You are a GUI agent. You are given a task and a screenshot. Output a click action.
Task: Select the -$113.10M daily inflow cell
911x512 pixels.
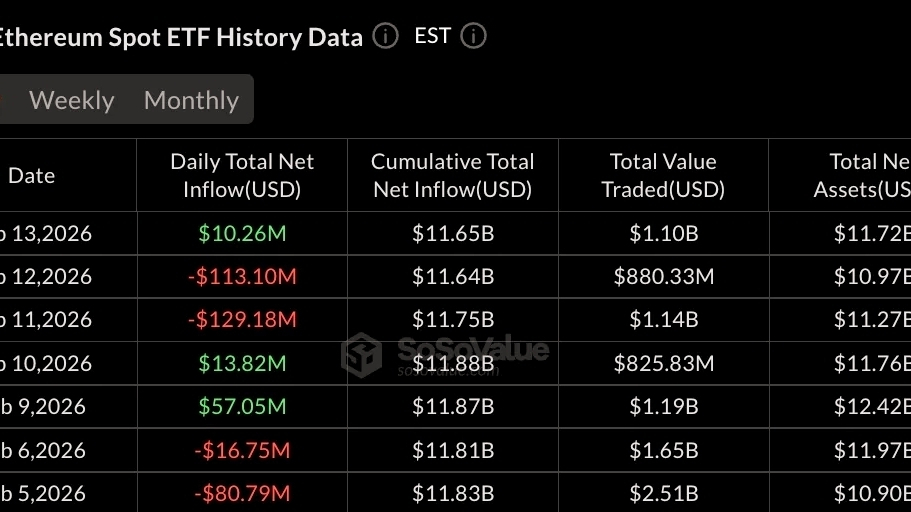pyautogui.click(x=242, y=276)
